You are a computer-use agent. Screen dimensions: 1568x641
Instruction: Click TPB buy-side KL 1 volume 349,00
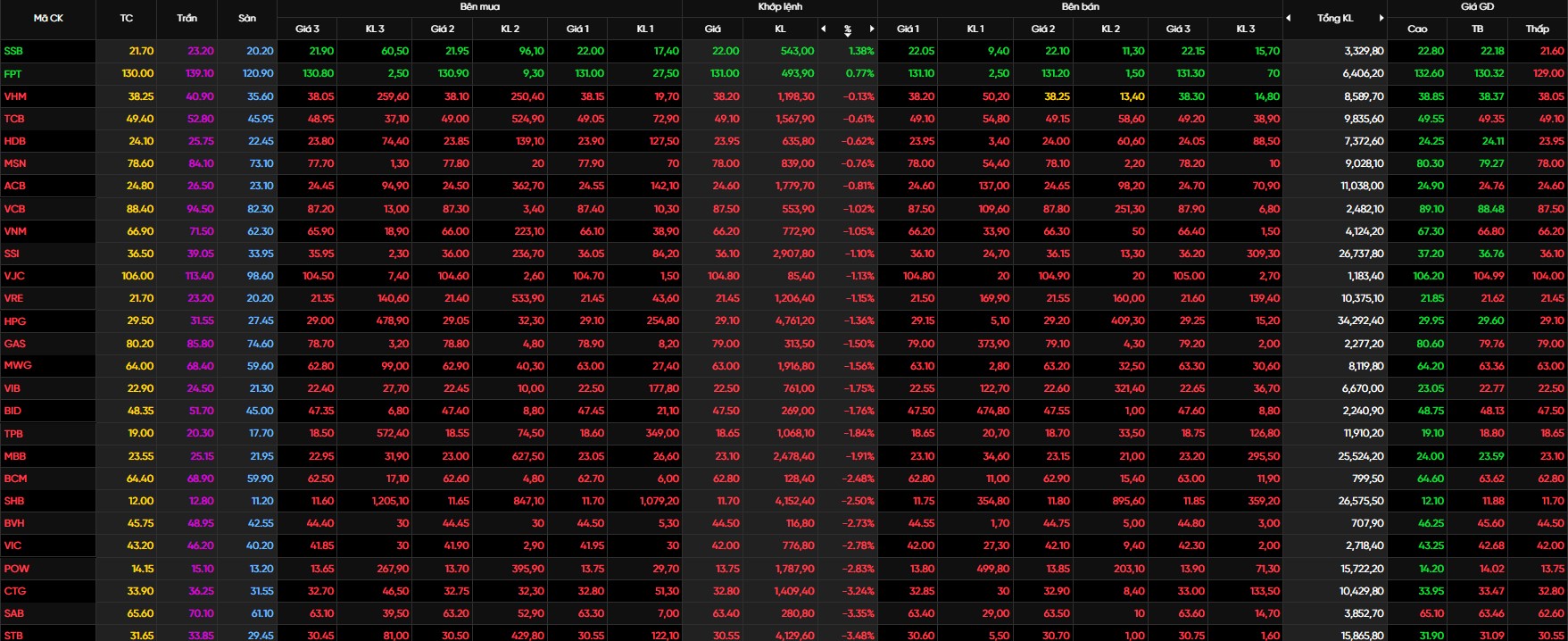[661, 434]
